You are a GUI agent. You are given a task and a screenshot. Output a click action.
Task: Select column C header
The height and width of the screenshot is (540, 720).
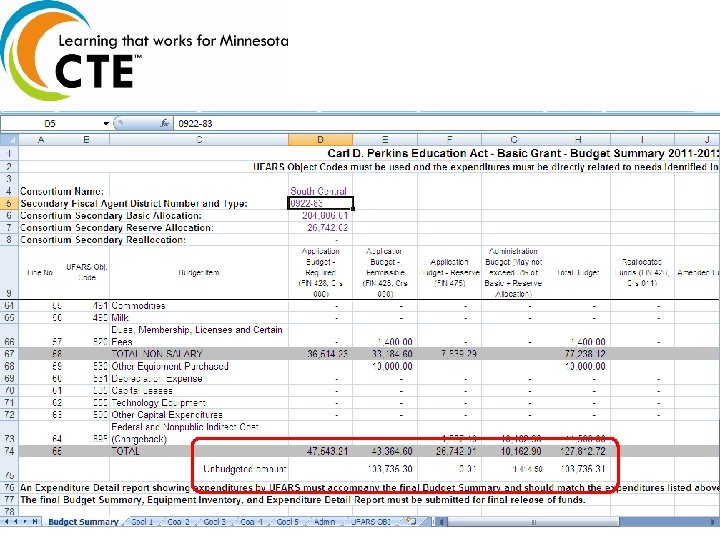199,140
